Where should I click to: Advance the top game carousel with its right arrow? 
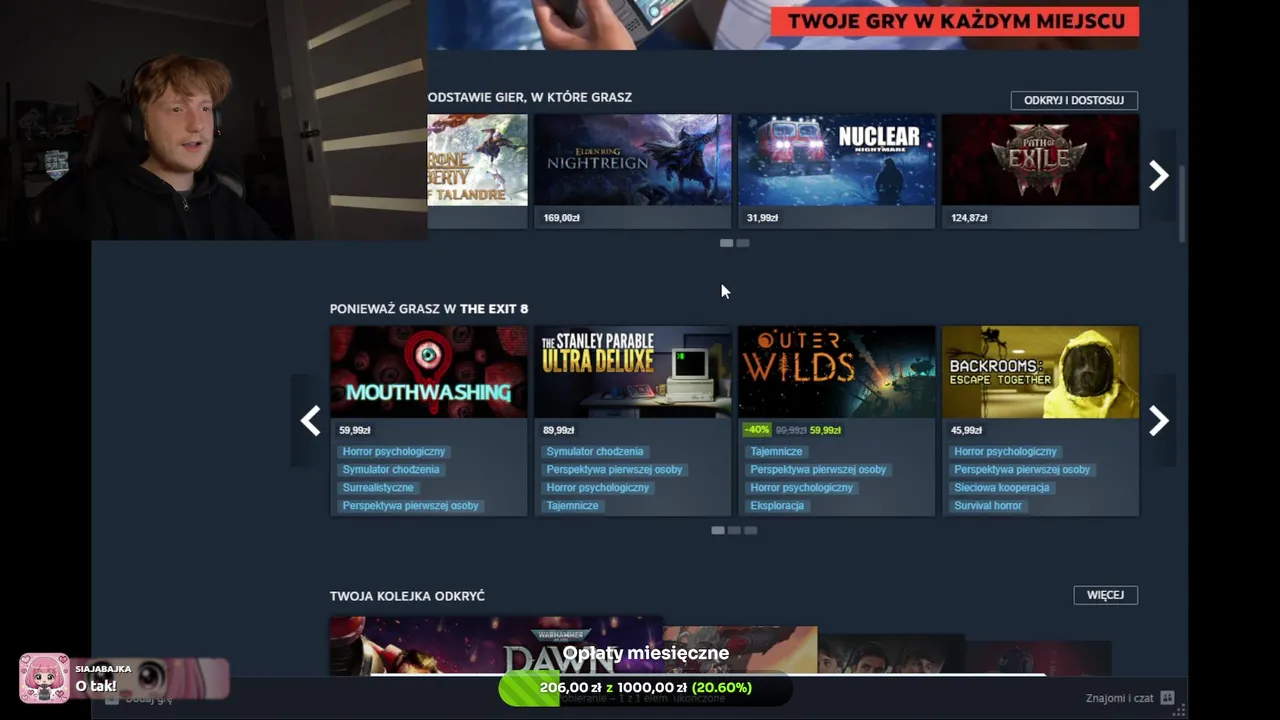click(1159, 176)
